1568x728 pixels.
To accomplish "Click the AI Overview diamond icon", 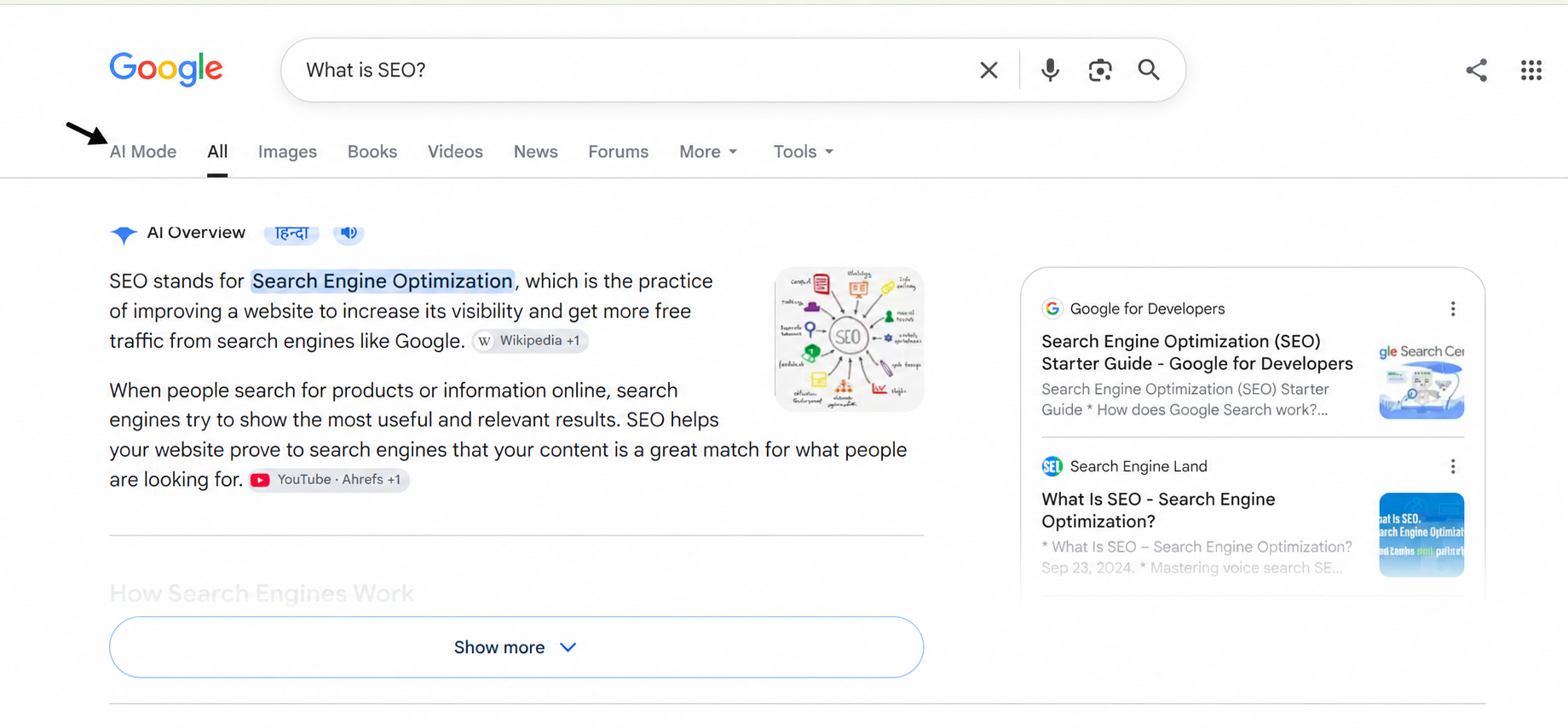I will click(124, 234).
